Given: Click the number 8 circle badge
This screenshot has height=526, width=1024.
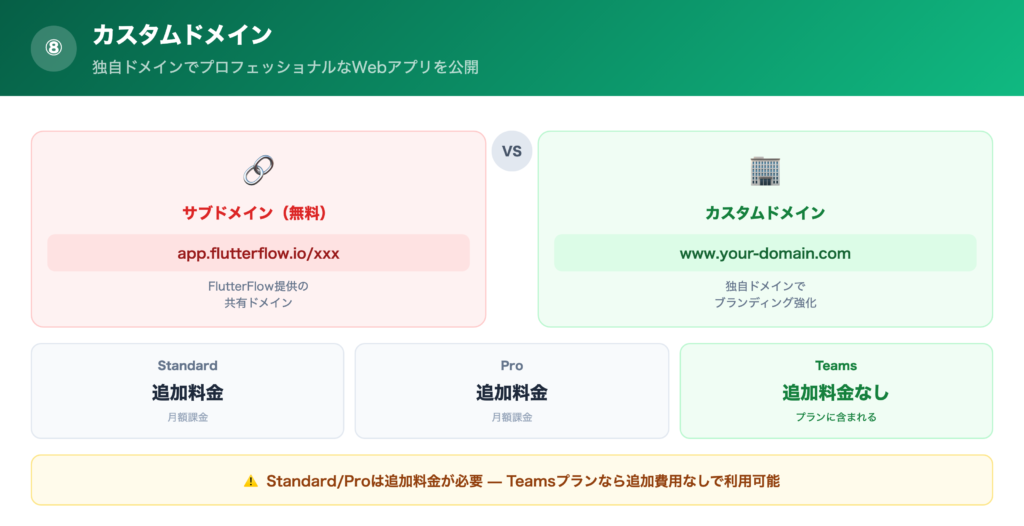Looking at the screenshot, I should 54,48.
